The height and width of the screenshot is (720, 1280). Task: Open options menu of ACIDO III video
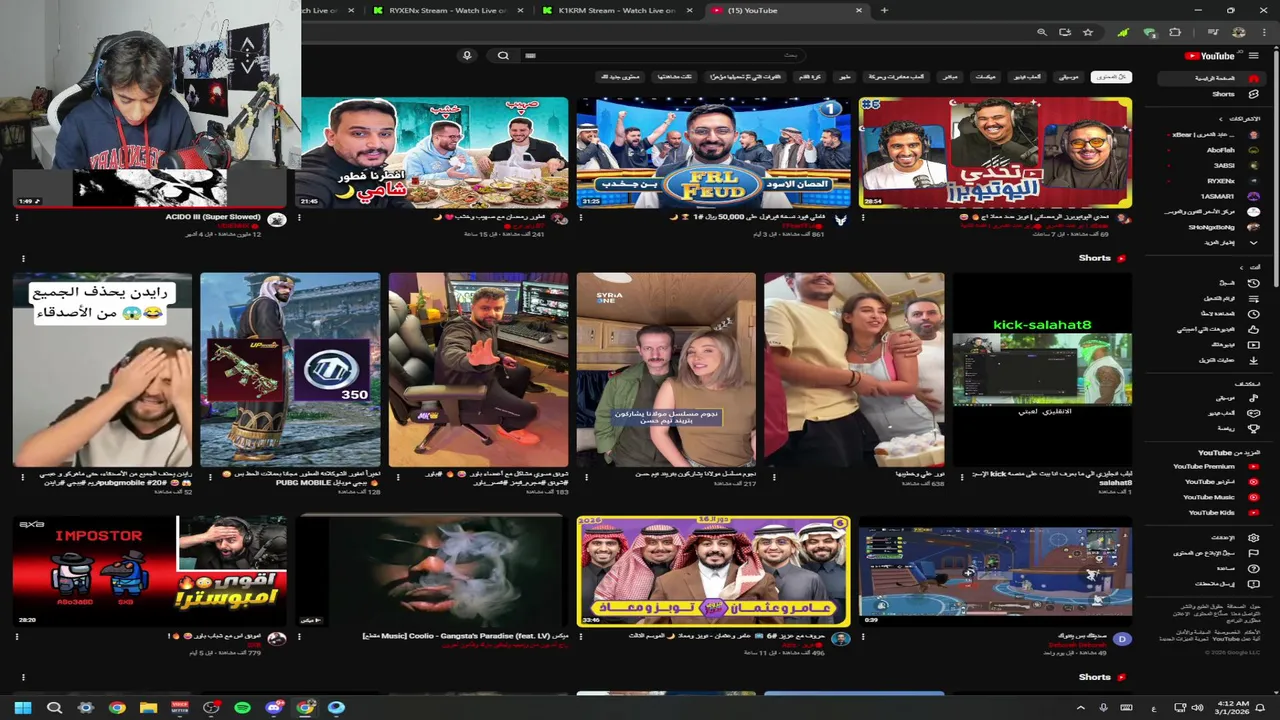[17, 217]
